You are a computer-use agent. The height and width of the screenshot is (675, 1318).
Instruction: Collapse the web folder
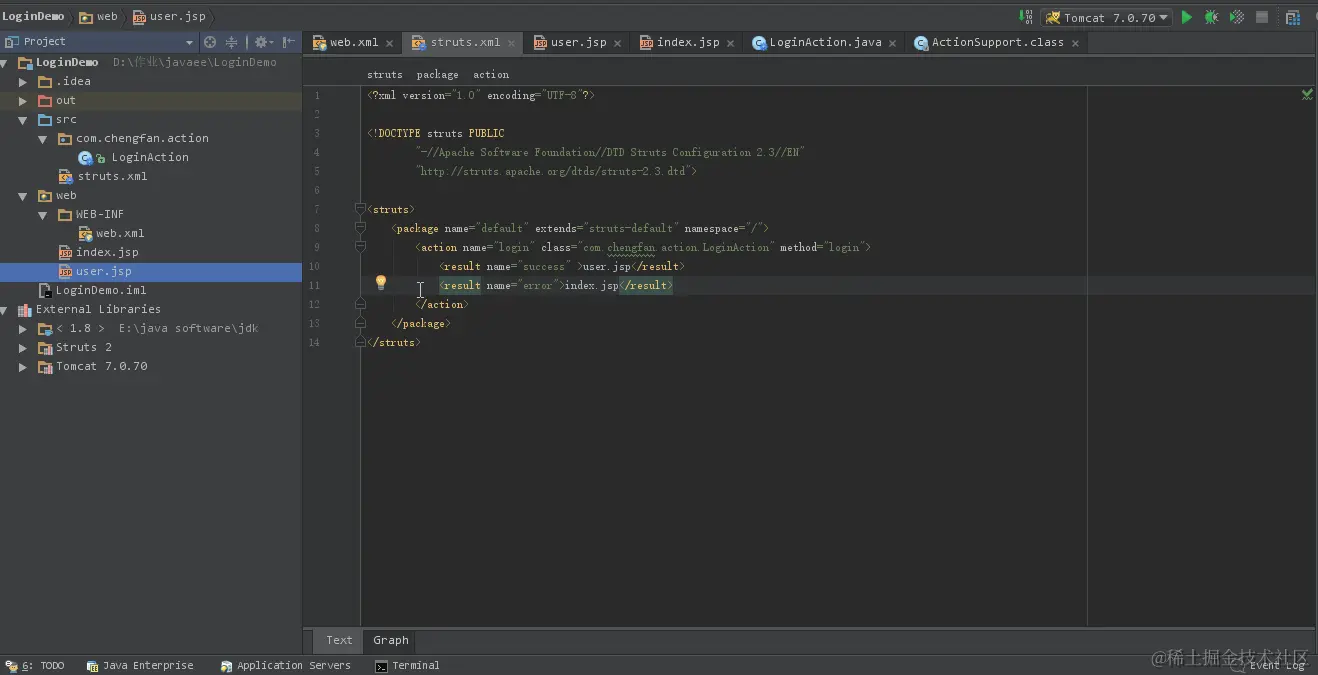(23, 196)
